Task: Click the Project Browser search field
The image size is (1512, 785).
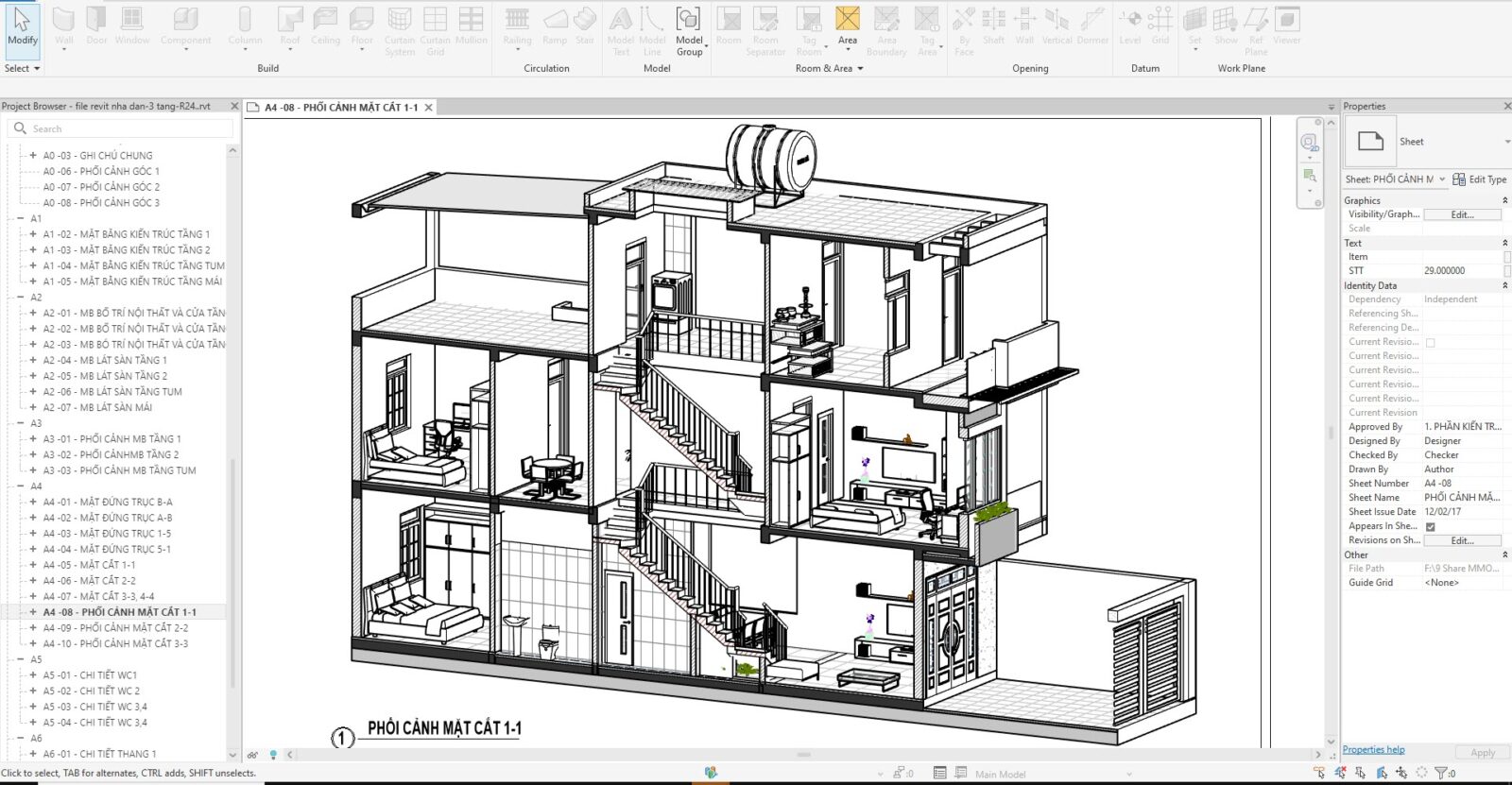Action: (121, 128)
